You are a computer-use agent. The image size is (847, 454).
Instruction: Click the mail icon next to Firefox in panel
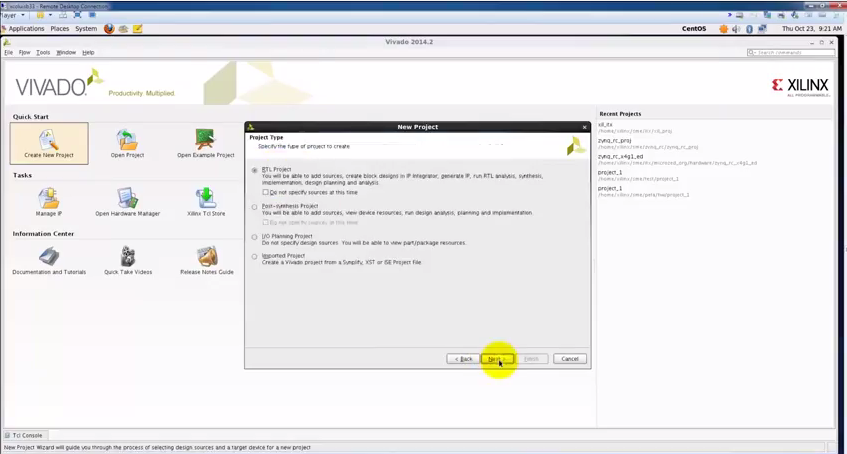[x=123, y=29]
